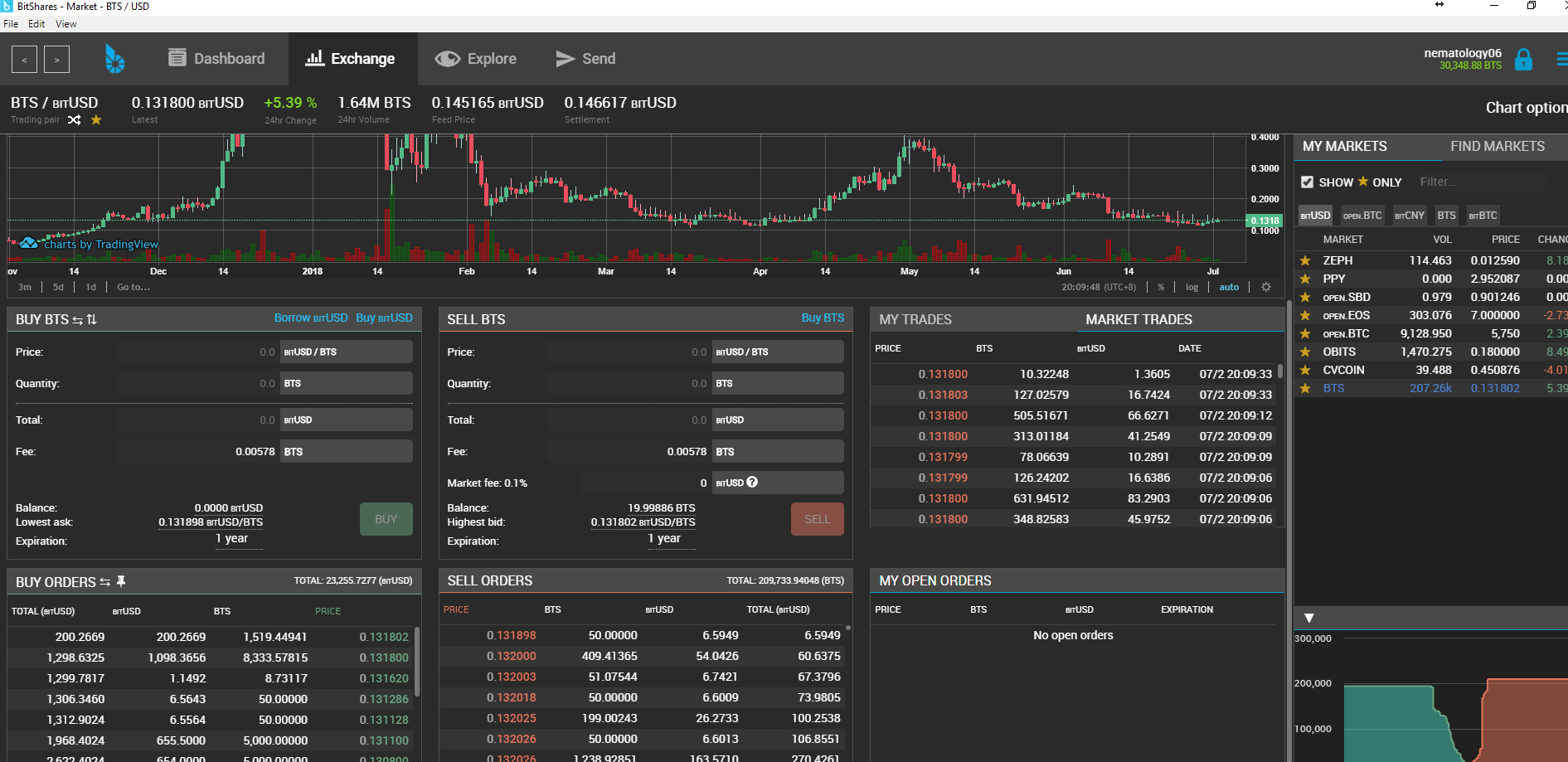Open Sell fee asset BTS dropdown
This screenshot has height=762, width=1568.
778,451
